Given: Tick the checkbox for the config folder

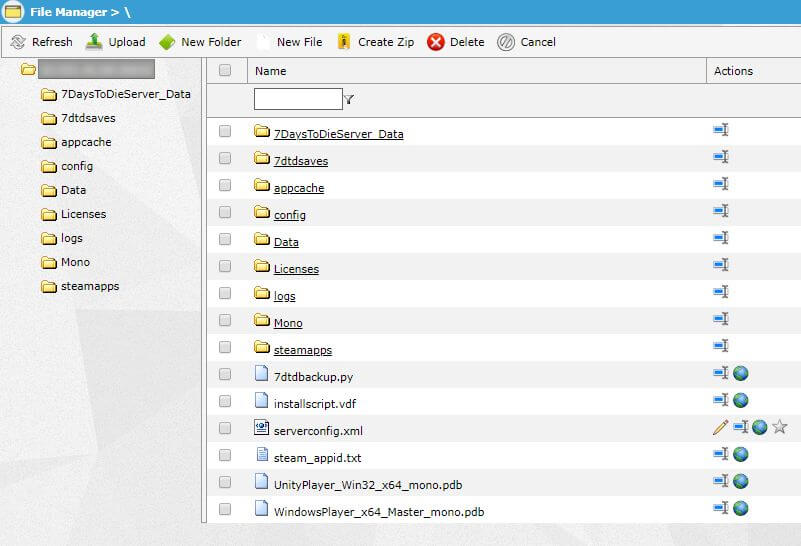Looking at the screenshot, I should [x=225, y=212].
